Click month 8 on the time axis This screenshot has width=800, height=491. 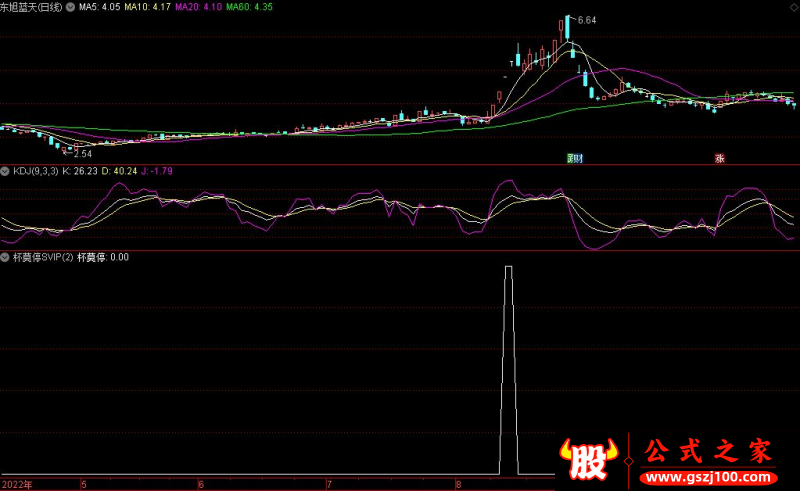click(457, 484)
